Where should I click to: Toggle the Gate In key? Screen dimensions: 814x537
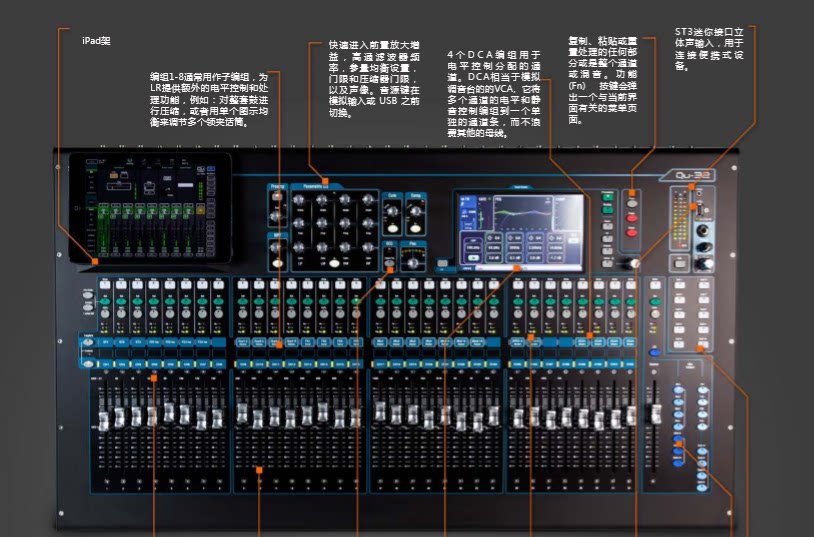pyautogui.click(x=393, y=228)
